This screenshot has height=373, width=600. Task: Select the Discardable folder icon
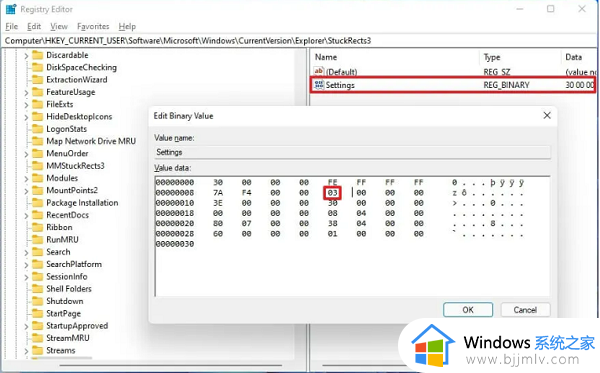[38, 55]
